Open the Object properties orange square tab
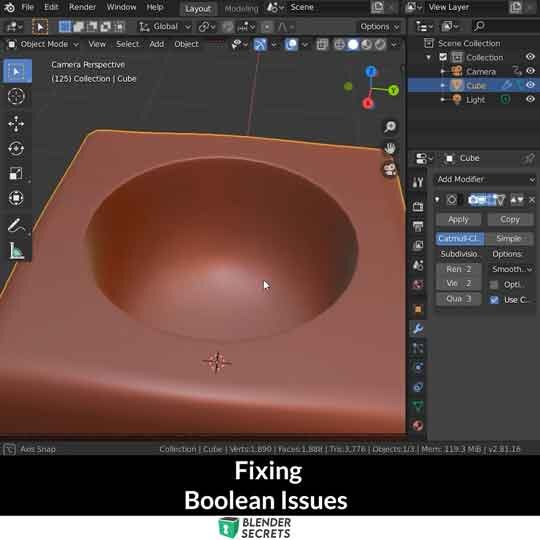Image resolution: width=540 pixels, height=540 pixels. click(x=418, y=309)
